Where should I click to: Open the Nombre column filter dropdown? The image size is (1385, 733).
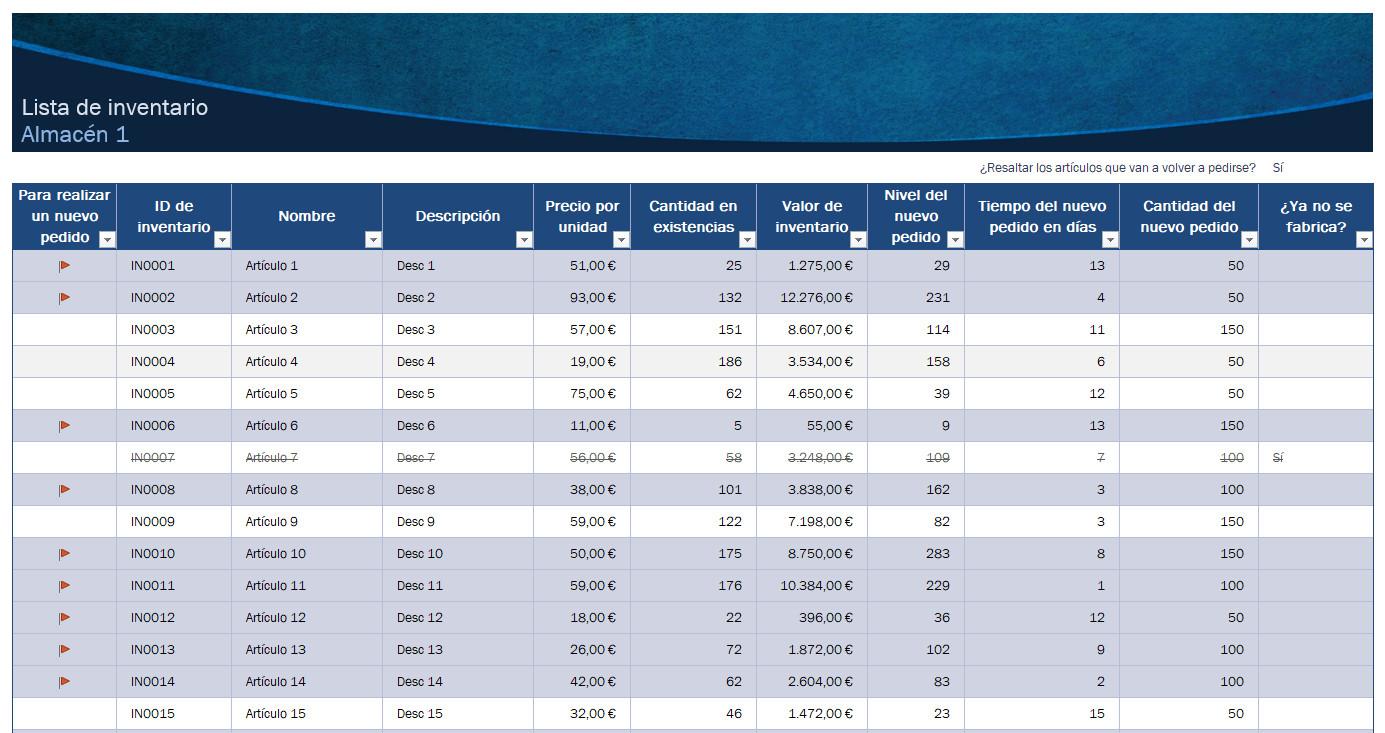[x=373, y=239]
